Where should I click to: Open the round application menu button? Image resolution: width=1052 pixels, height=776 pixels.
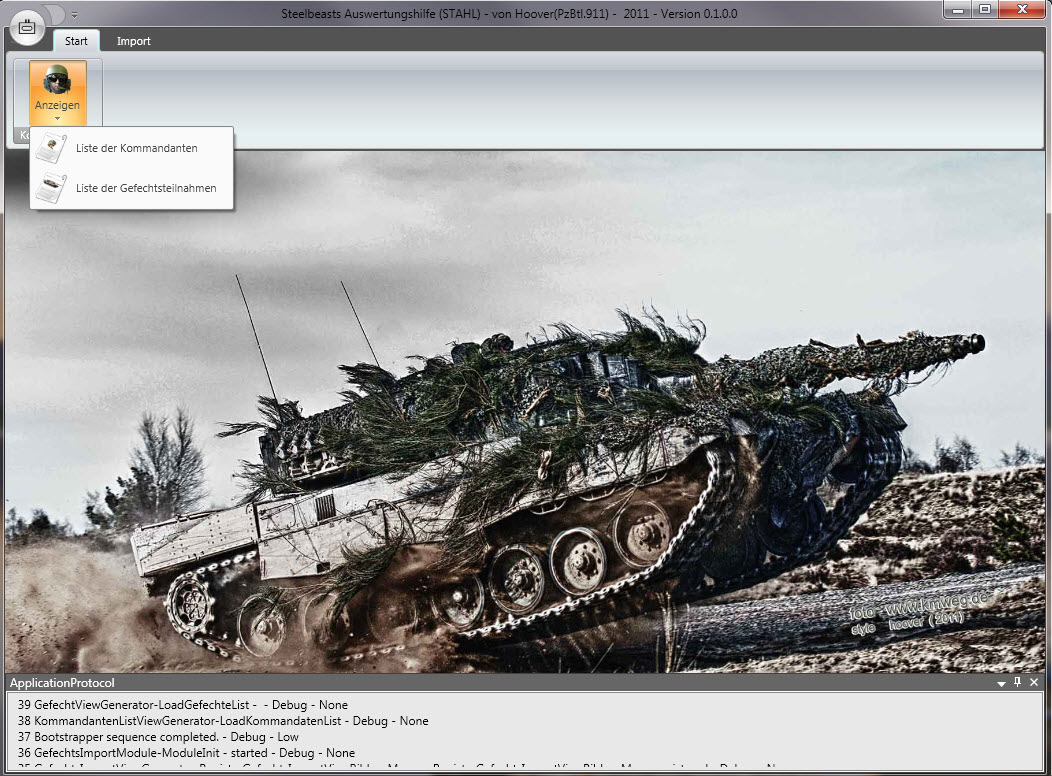coord(27,27)
